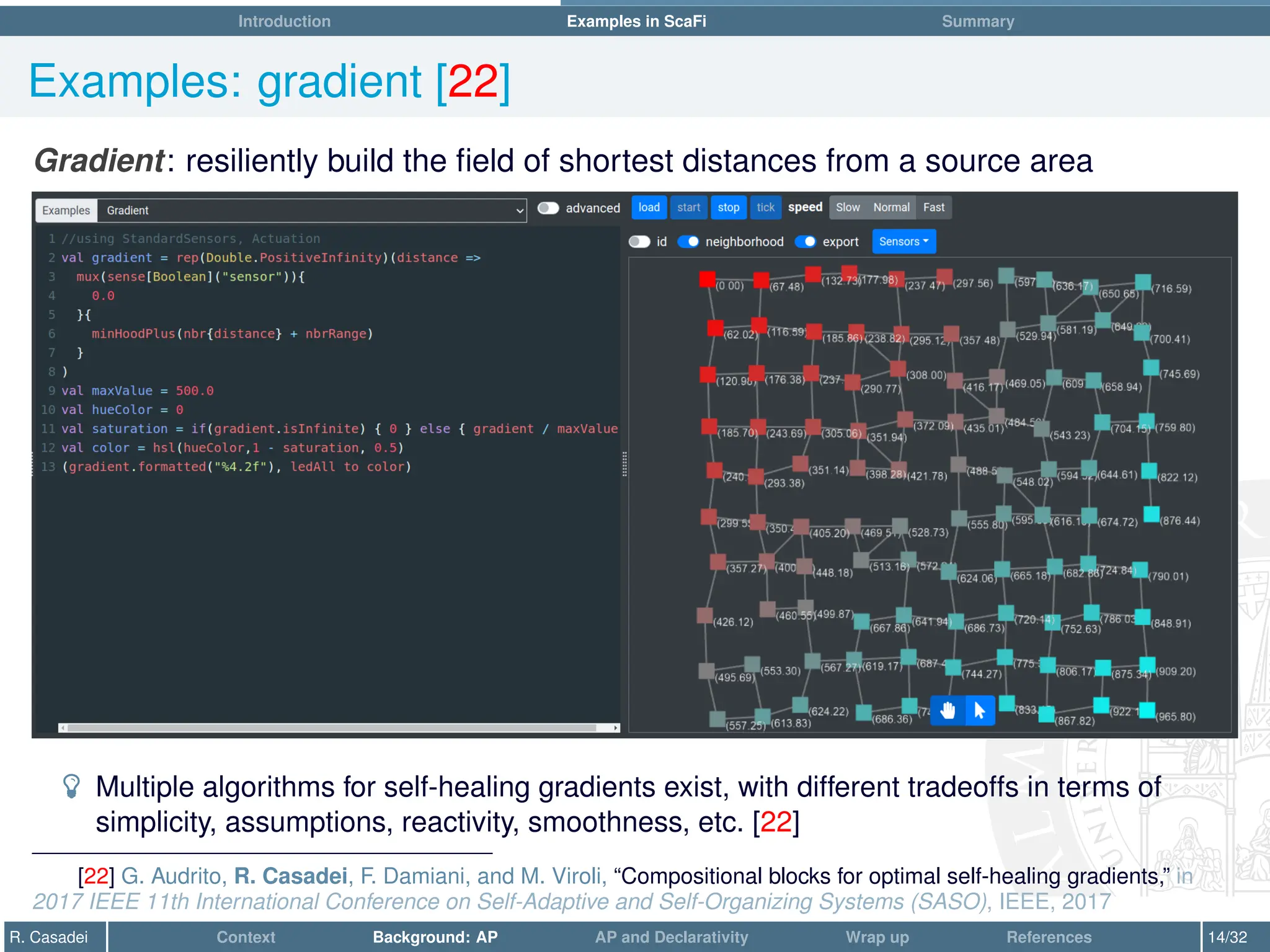Set simulation speed to Fast

tap(934, 208)
